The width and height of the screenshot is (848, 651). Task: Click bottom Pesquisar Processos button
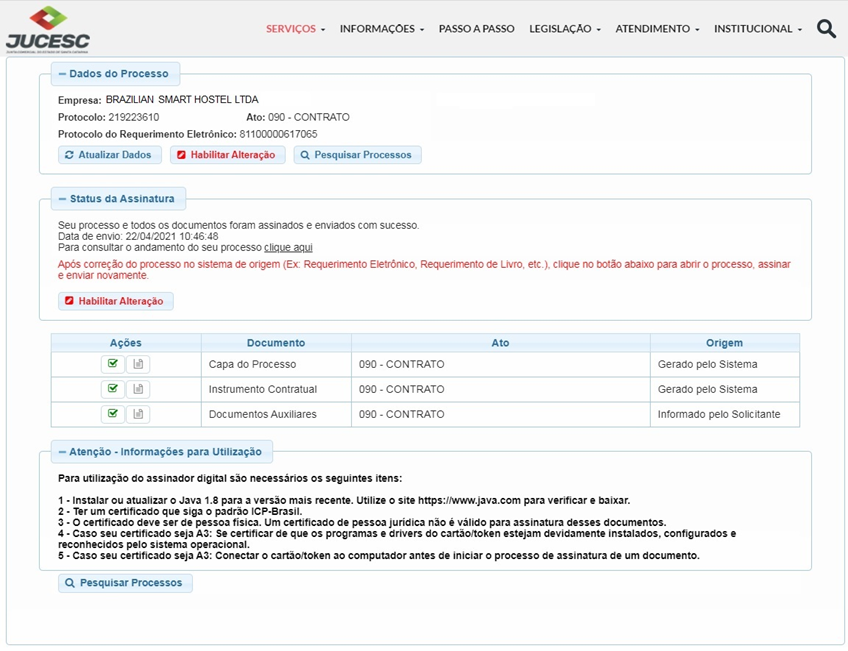(x=125, y=583)
